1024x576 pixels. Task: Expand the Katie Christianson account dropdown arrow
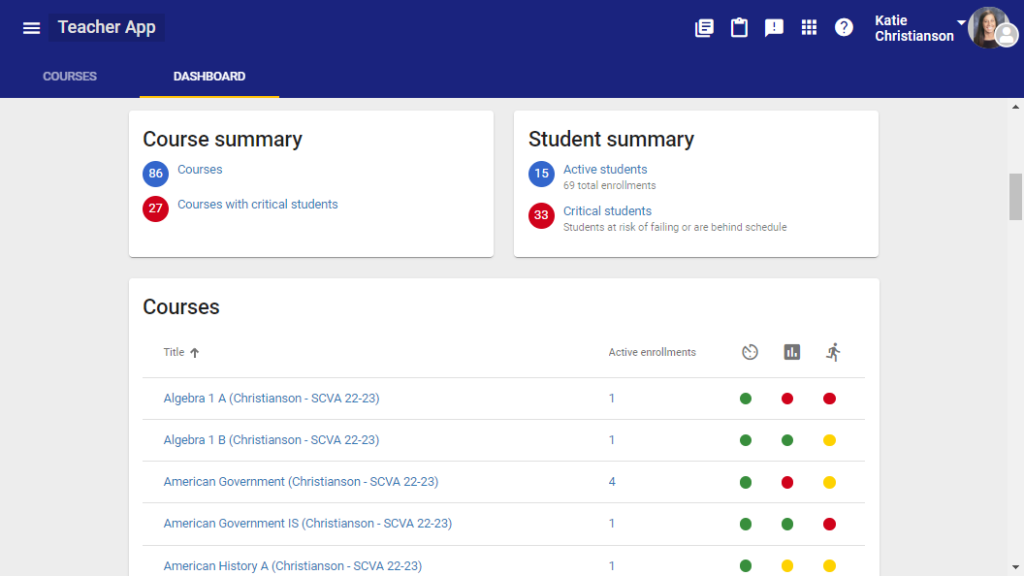tap(961, 22)
